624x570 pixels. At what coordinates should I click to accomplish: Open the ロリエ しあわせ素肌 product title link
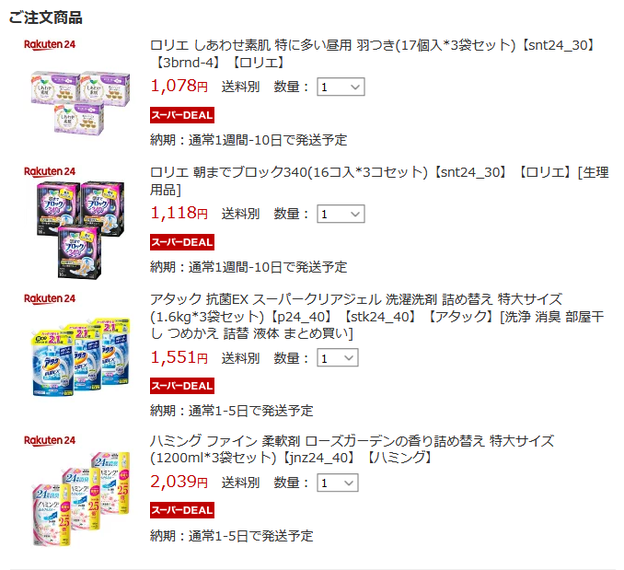pyautogui.click(x=373, y=54)
